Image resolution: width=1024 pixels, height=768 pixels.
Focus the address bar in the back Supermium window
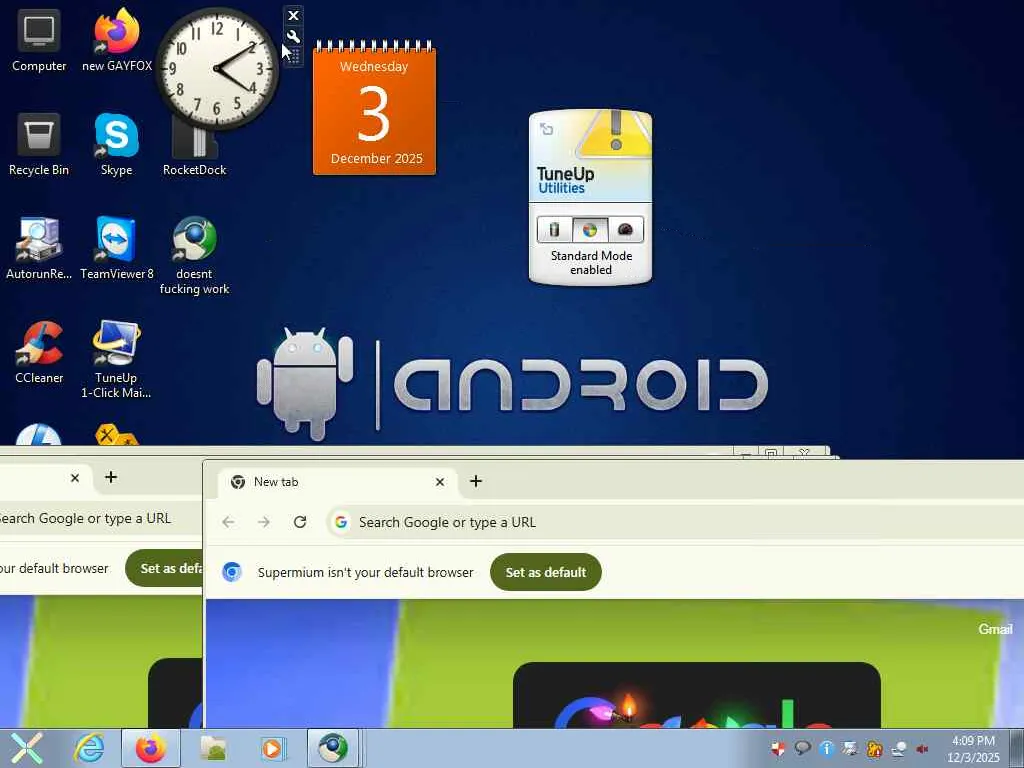(100, 518)
